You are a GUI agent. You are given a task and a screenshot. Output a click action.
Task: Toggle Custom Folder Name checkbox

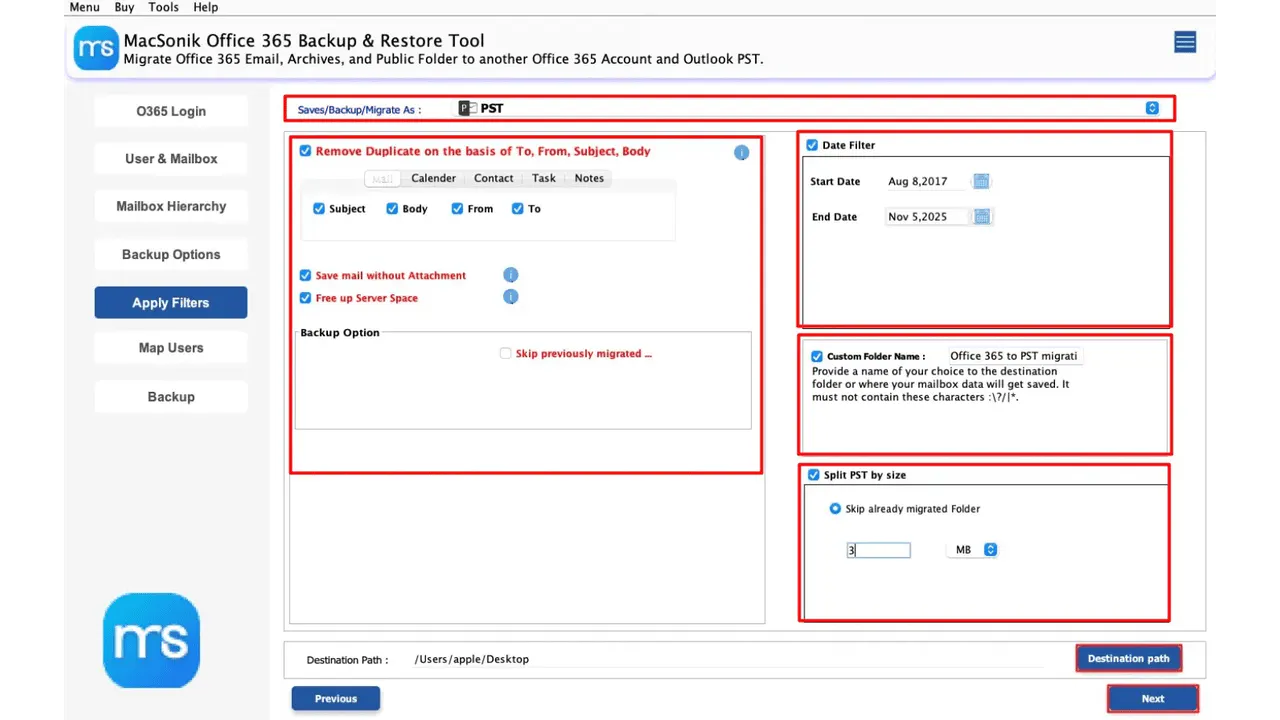click(817, 356)
